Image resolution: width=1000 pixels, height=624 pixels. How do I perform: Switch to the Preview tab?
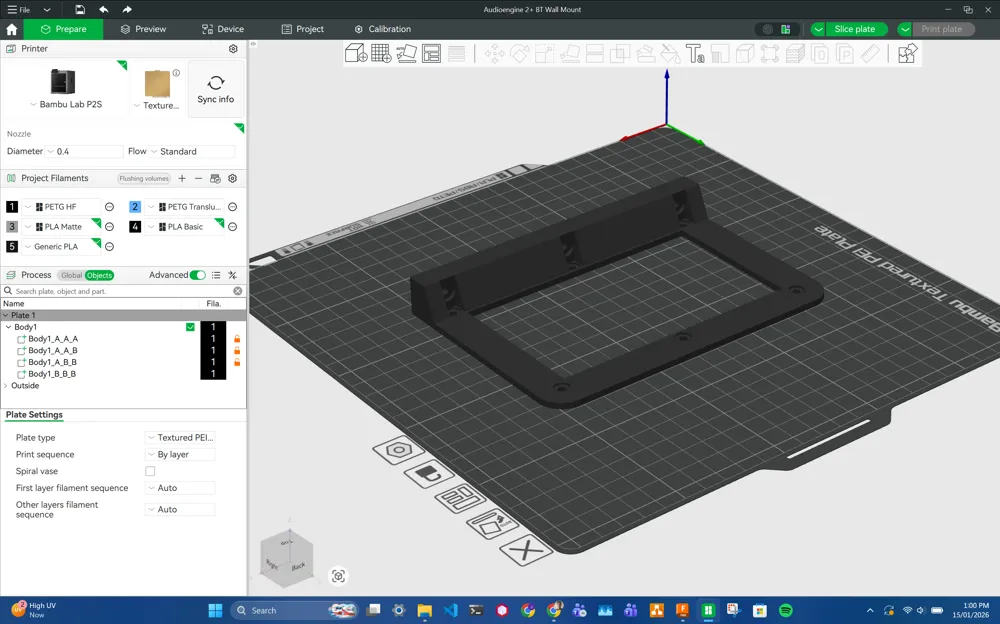(x=143, y=29)
